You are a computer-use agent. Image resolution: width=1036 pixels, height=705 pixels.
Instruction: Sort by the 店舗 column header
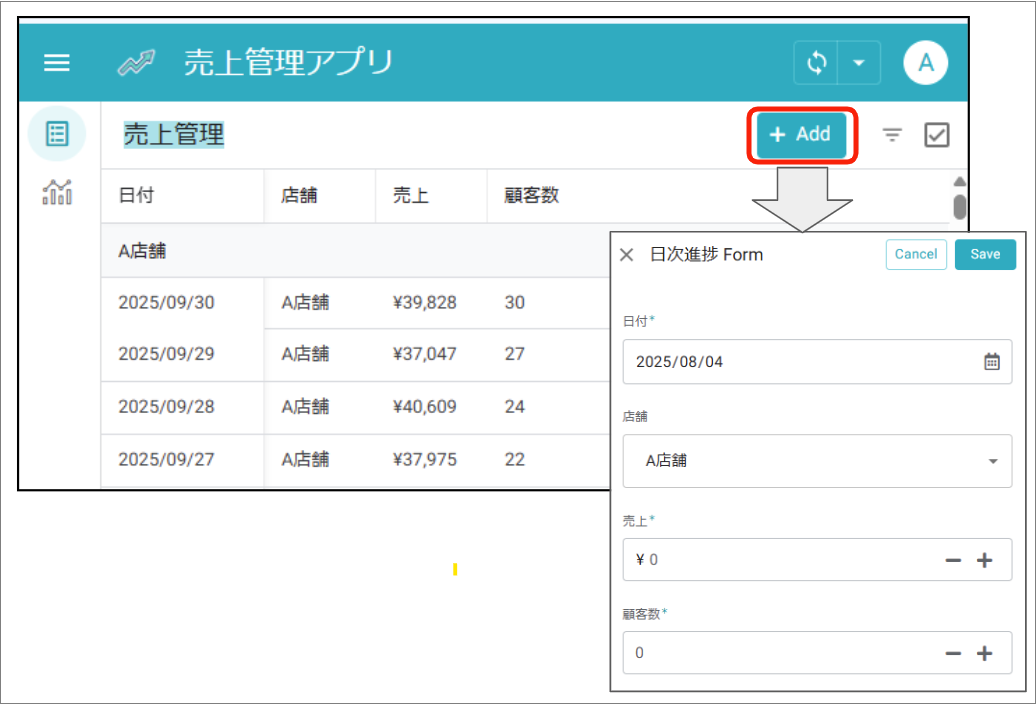click(x=299, y=195)
